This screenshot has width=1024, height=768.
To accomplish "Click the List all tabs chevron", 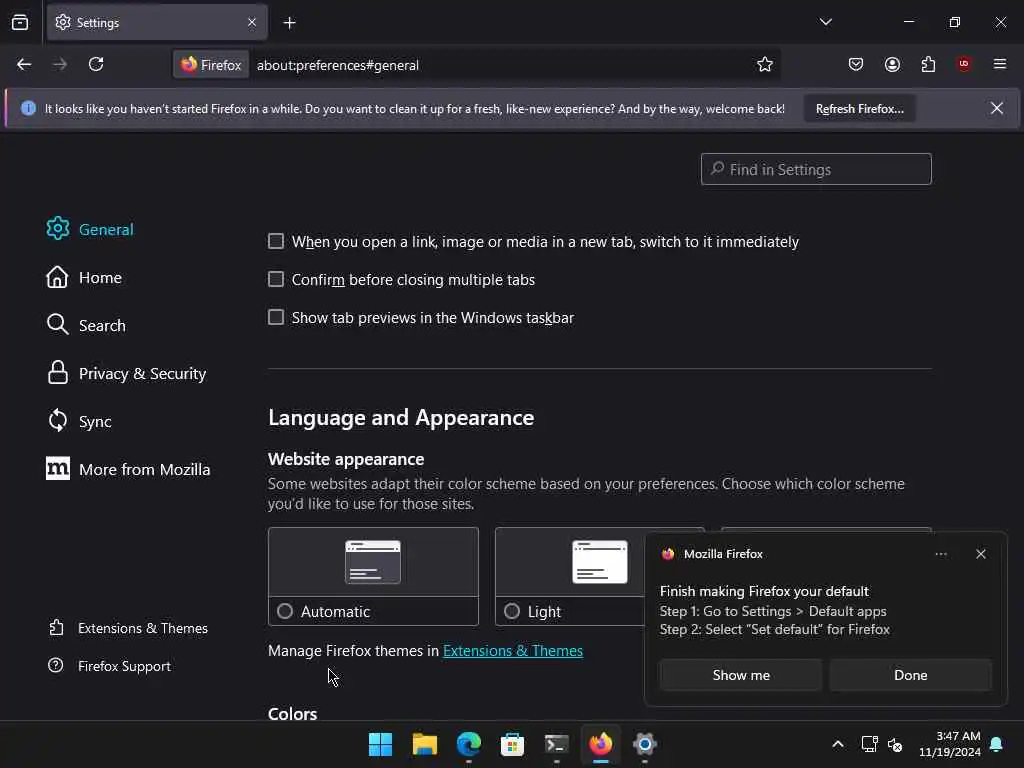I will point(825,22).
